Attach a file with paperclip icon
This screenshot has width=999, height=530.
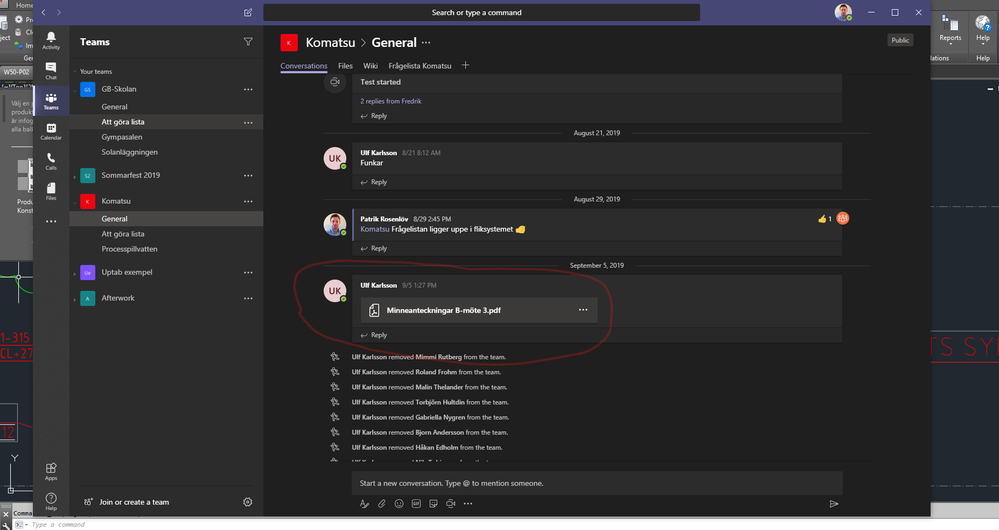click(382, 503)
